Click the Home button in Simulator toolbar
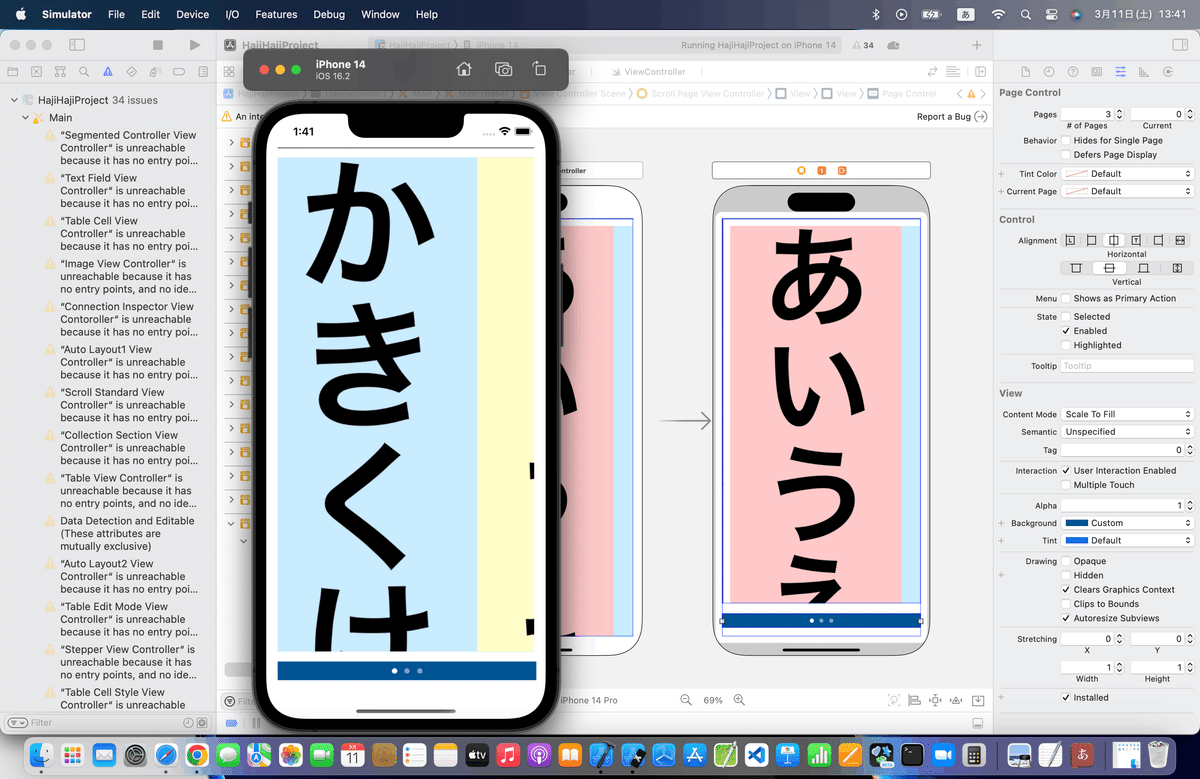This screenshot has height=779, width=1200. (x=464, y=69)
